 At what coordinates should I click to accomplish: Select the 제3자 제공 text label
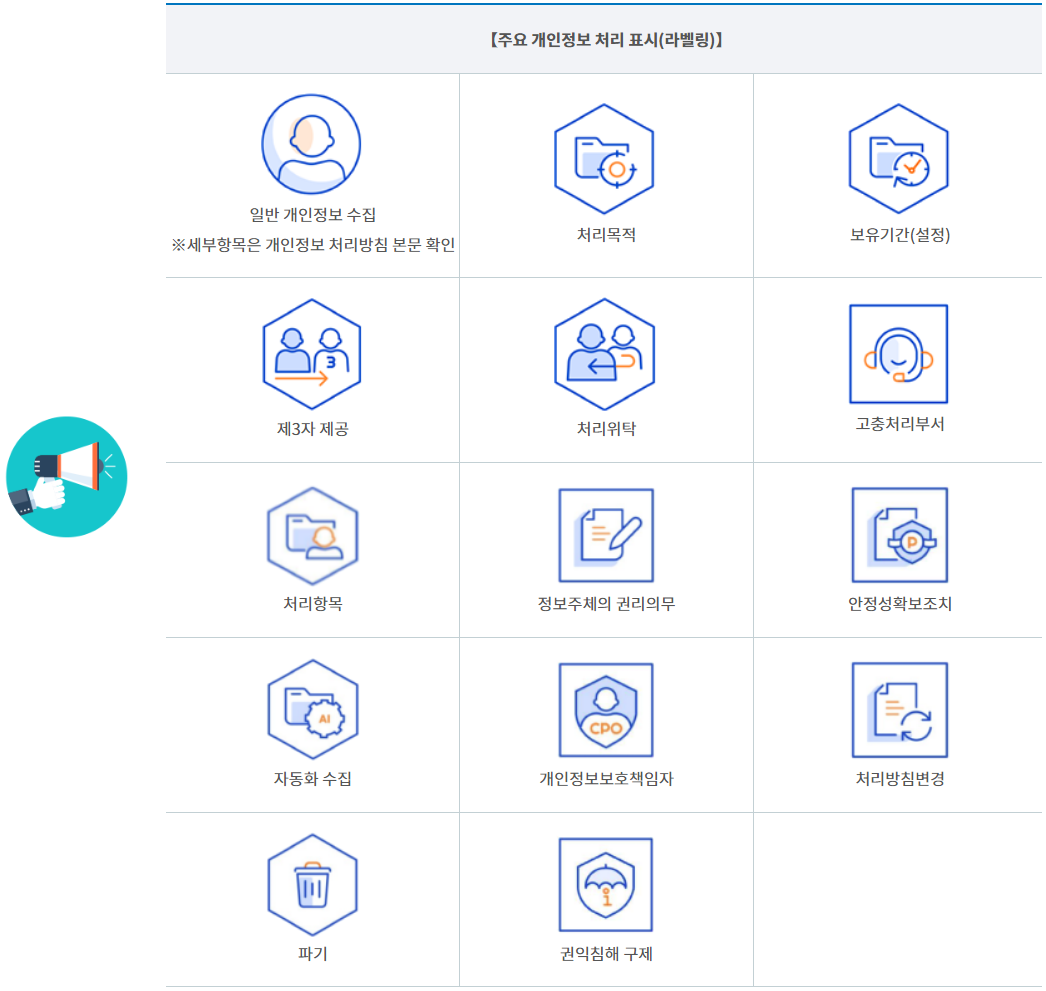[312, 429]
